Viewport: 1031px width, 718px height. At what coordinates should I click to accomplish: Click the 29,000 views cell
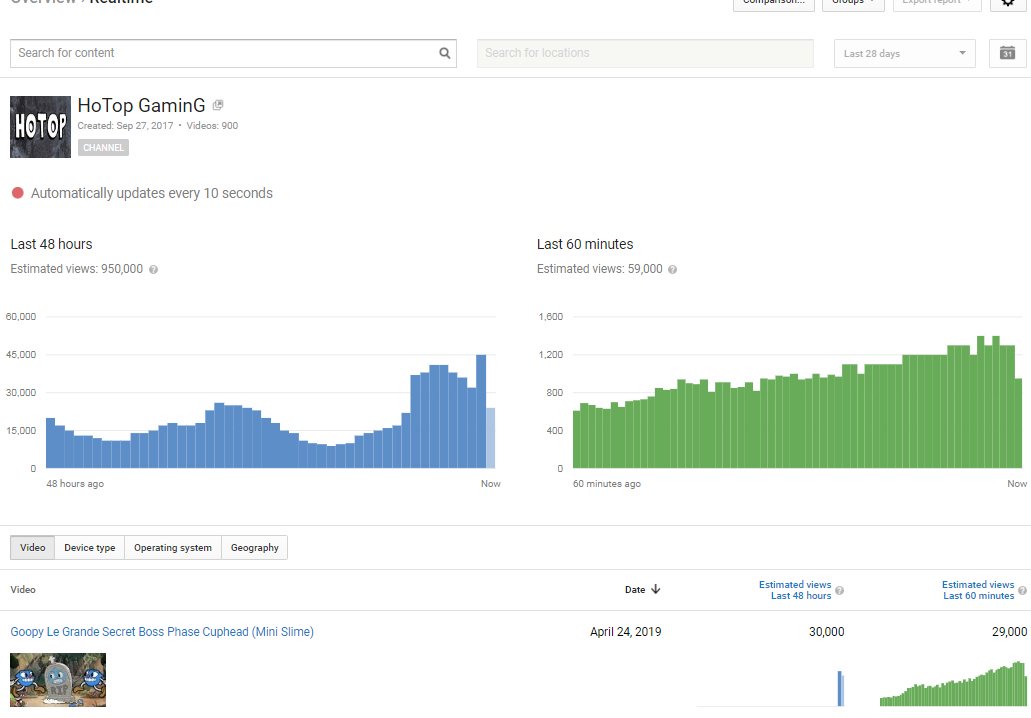click(x=1009, y=632)
